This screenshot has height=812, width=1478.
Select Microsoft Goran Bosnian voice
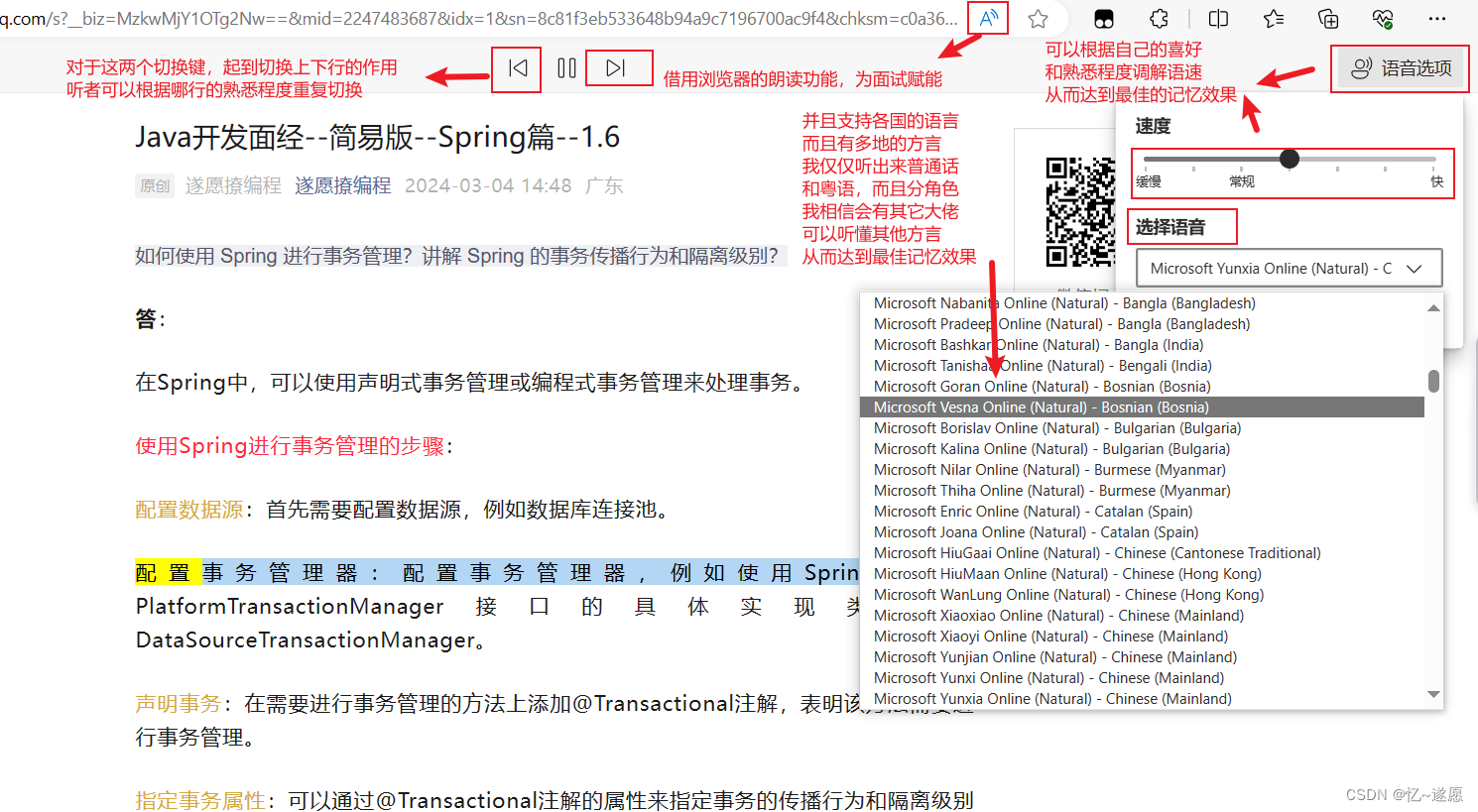(x=1142, y=387)
